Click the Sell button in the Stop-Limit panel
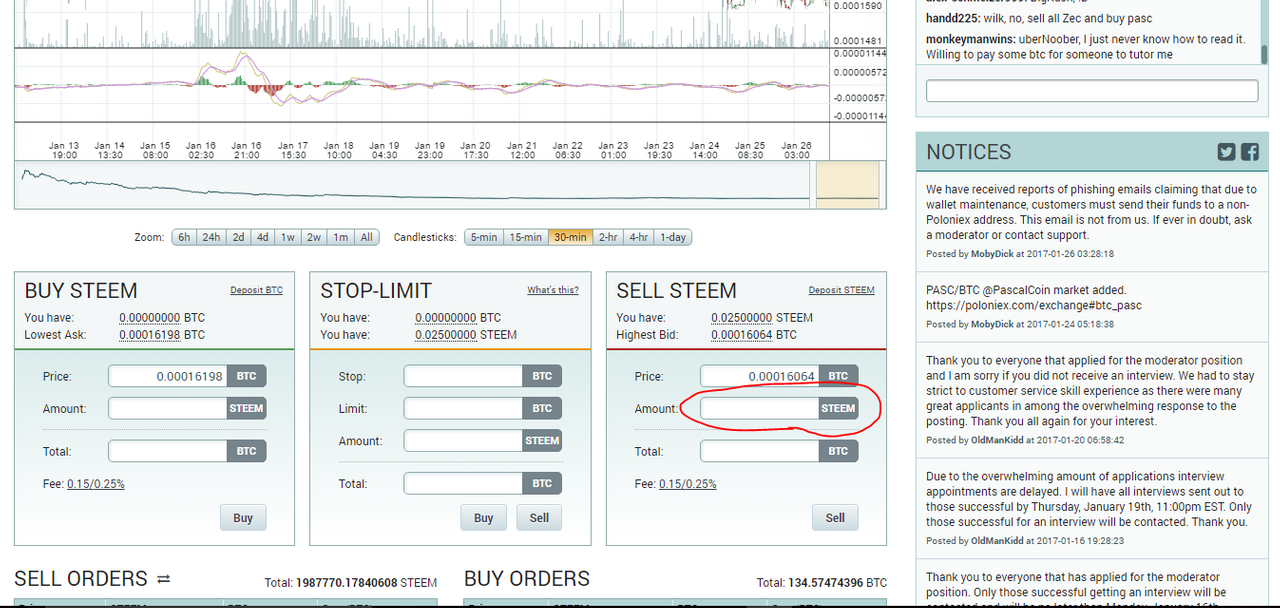This screenshot has height=608, width=1280. point(539,518)
